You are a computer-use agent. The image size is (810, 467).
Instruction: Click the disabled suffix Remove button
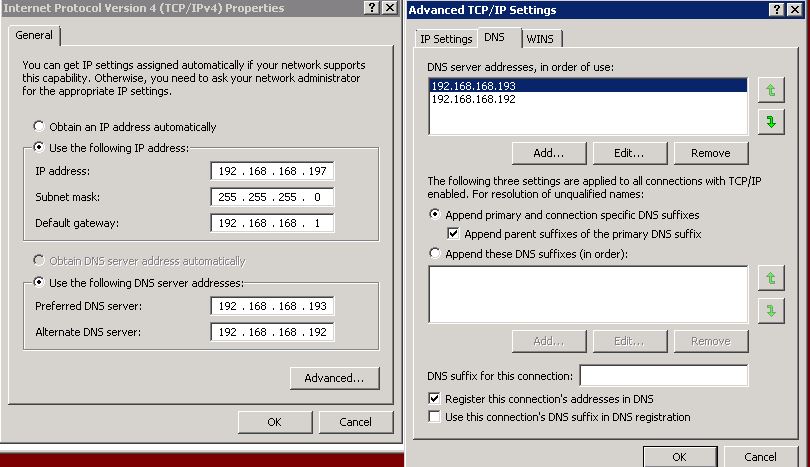click(711, 341)
